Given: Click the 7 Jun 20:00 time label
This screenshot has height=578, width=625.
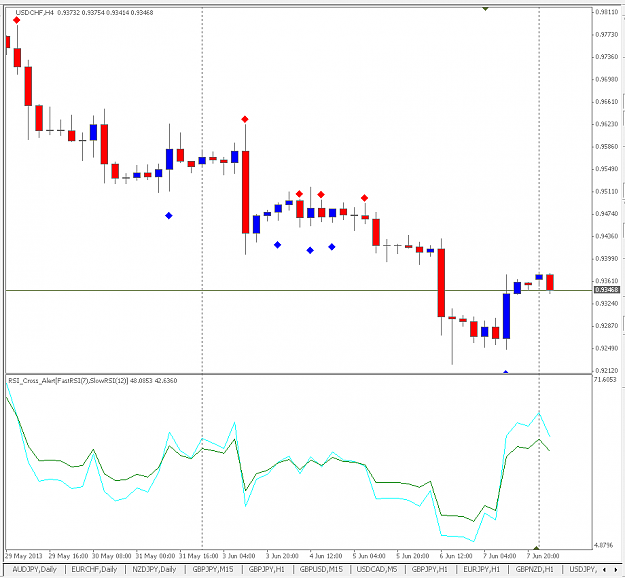Looking at the screenshot, I should pyautogui.click(x=543, y=556).
